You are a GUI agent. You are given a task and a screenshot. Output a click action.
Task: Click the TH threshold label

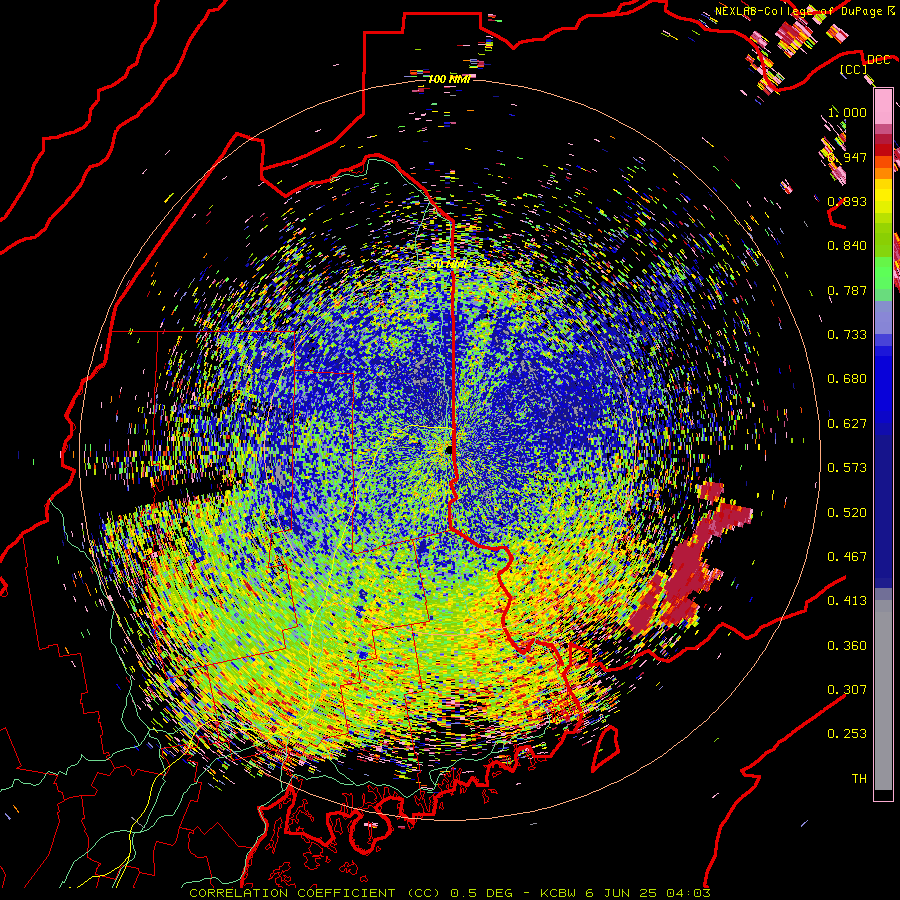[859, 779]
